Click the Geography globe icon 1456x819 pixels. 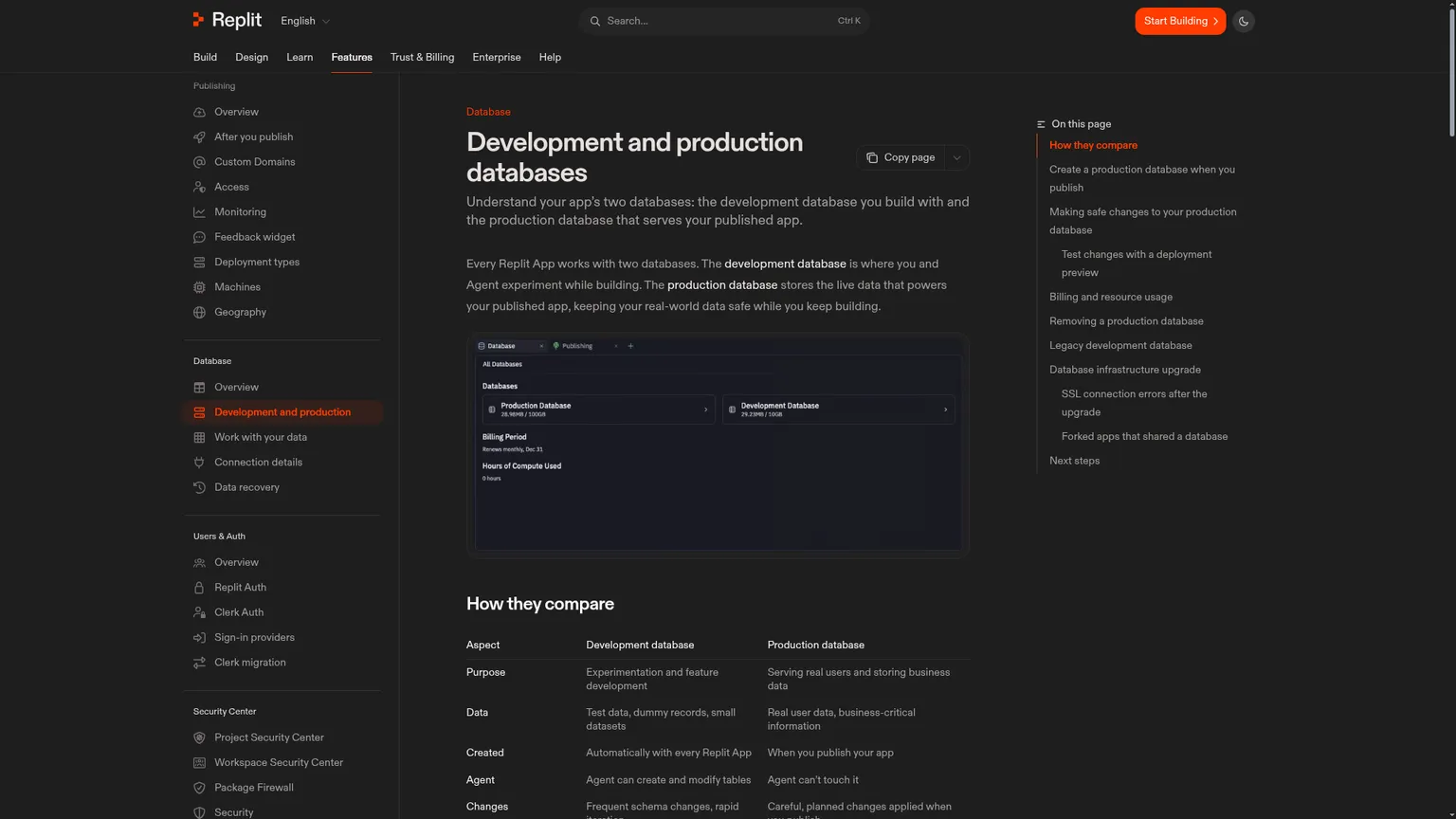(x=199, y=312)
